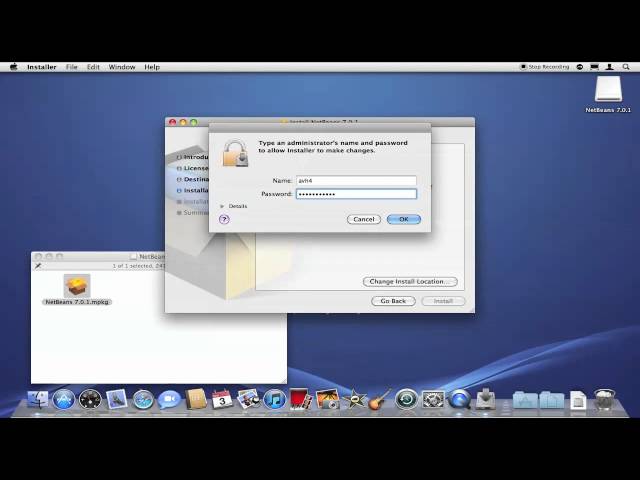Click the License step in installer sidebar

pyautogui.click(x=193, y=168)
